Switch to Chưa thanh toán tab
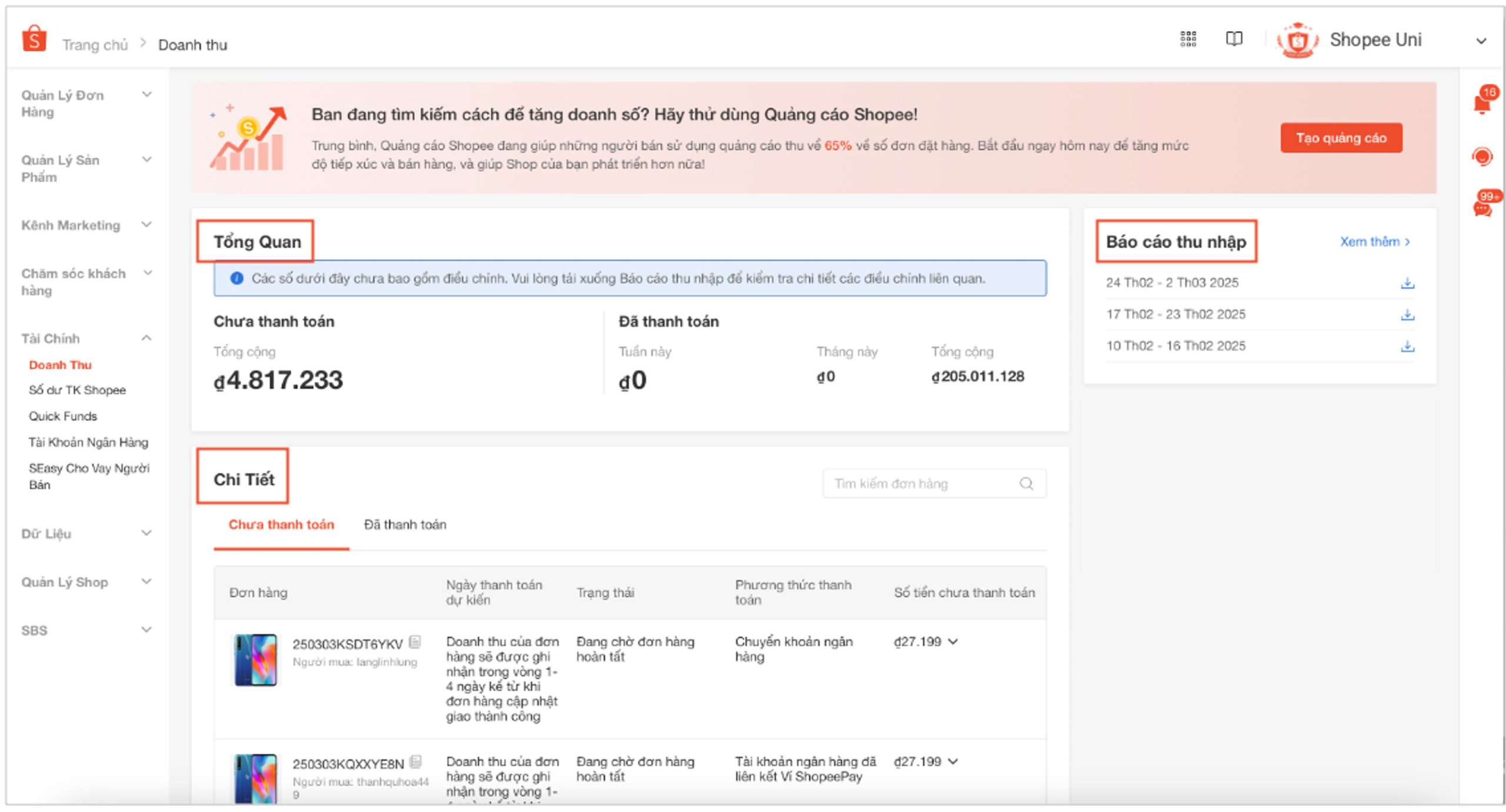Image resolution: width=1506 pixels, height=812 pixels. [281, 524]
